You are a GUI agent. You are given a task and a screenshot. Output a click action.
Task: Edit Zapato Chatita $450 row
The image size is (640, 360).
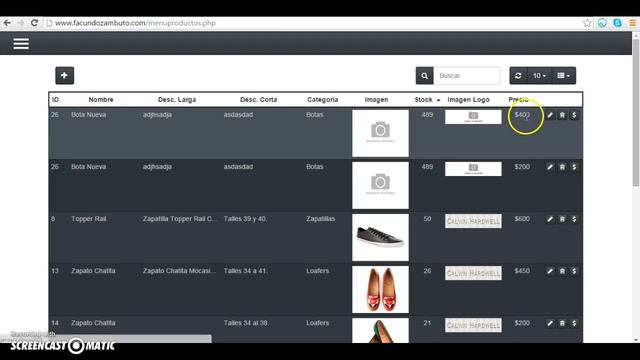click(x=550, y=271)
